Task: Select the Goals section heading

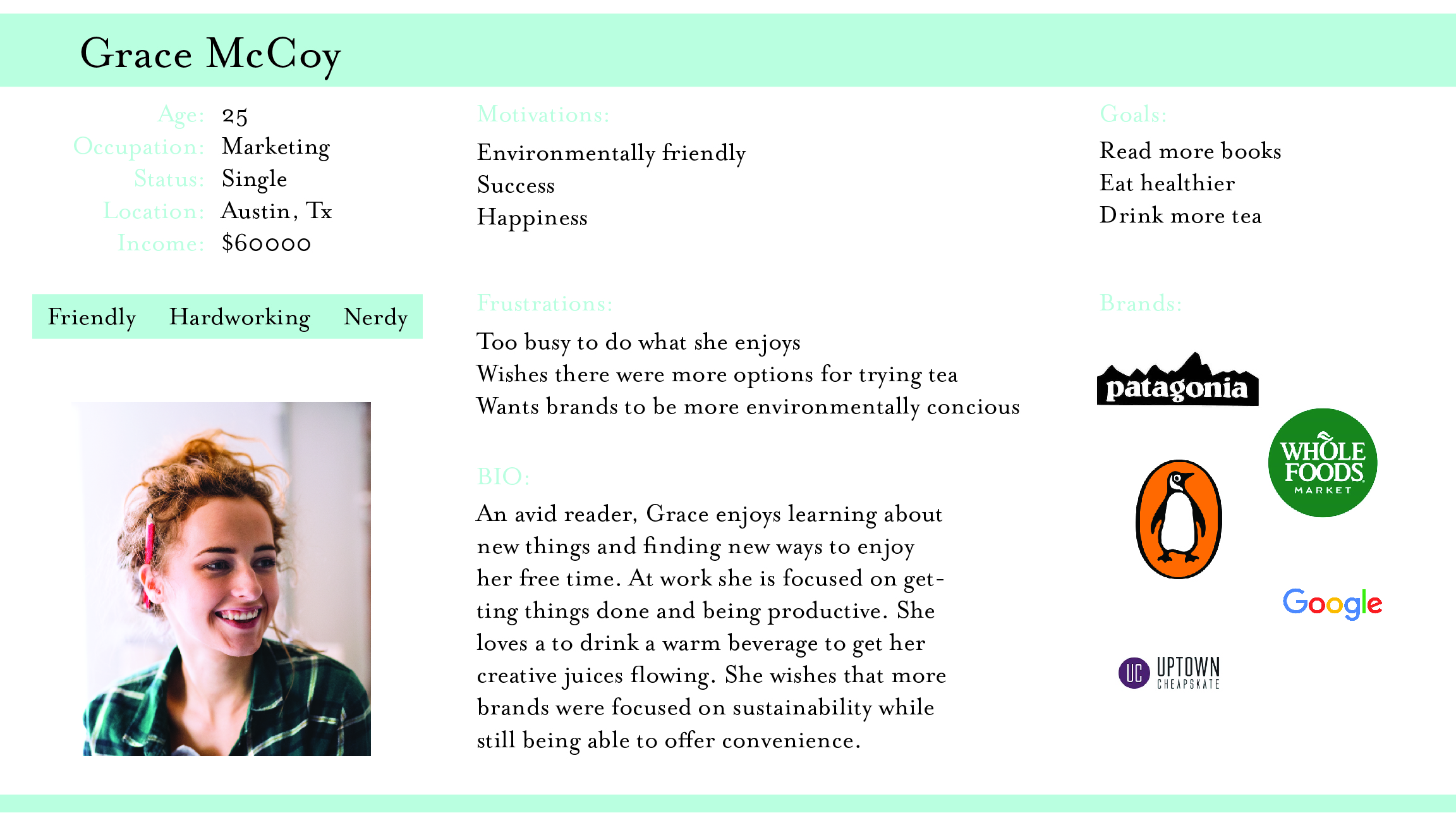Action: click(x=1133, y=114)
